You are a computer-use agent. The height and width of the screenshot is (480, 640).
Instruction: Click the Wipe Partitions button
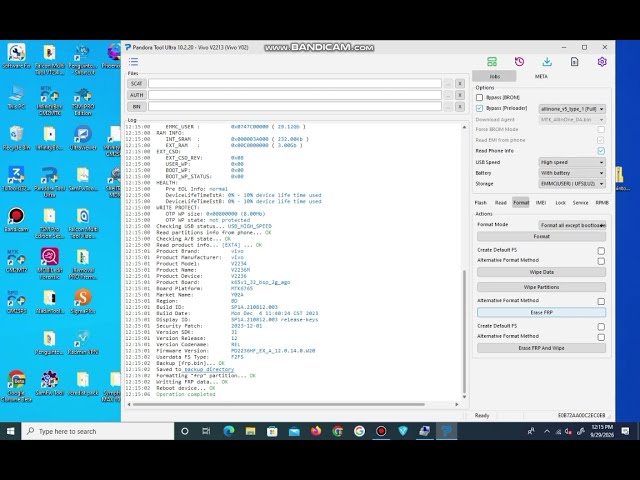(x=541, y=287)
